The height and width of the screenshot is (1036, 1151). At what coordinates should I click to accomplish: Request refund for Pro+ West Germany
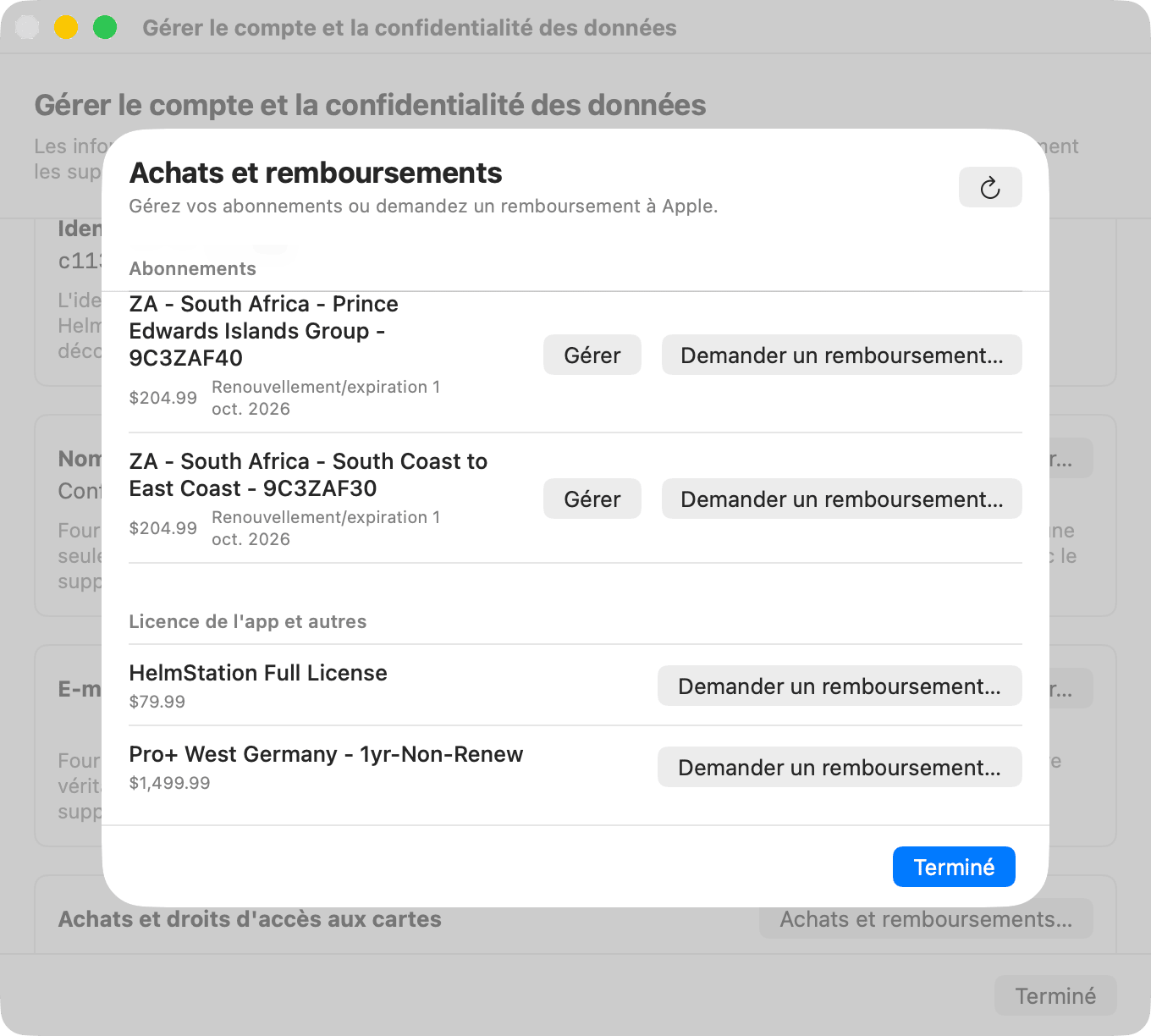[x=840, y=768]
